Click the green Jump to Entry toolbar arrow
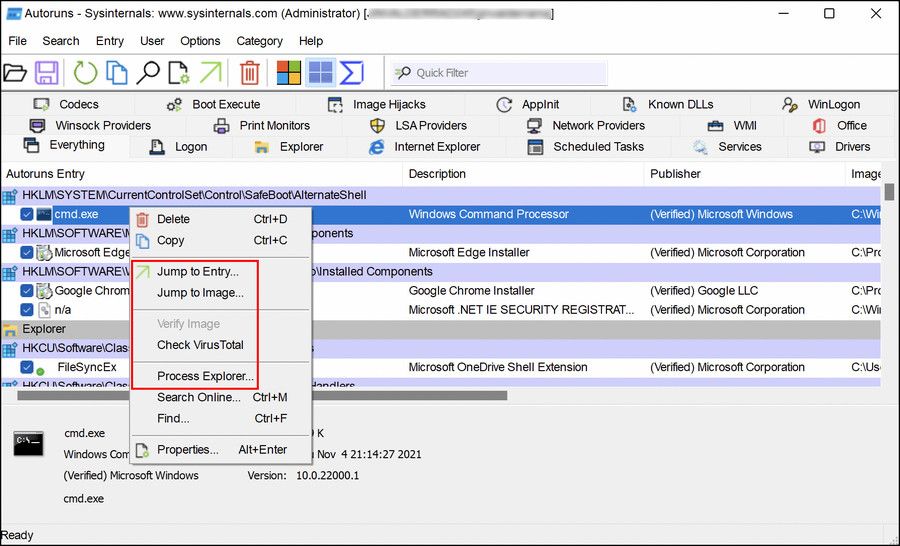Image resolution: width=900 pixels, height=546 pixels. pos(211,73)
